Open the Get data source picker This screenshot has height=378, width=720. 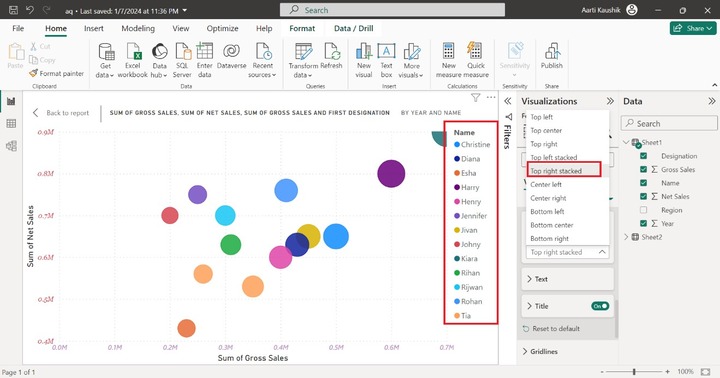click(x=105, y=60)
